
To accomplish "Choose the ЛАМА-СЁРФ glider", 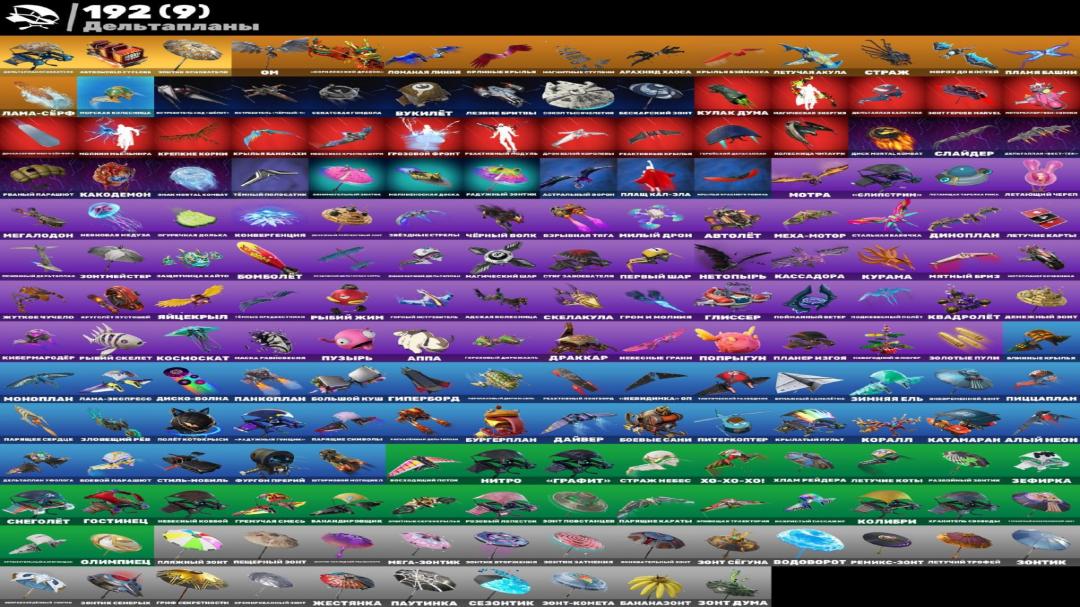I will pyautogui.click(x=39, y=96).
